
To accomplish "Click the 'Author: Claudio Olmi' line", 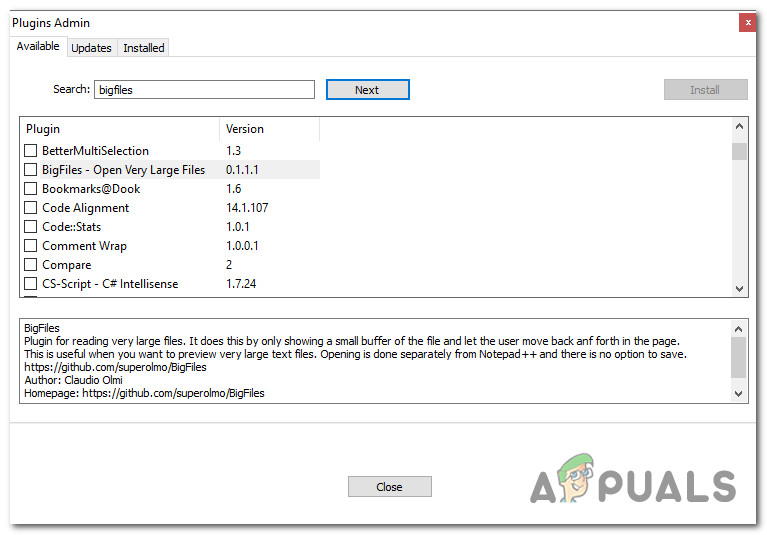I will [73, 380].
